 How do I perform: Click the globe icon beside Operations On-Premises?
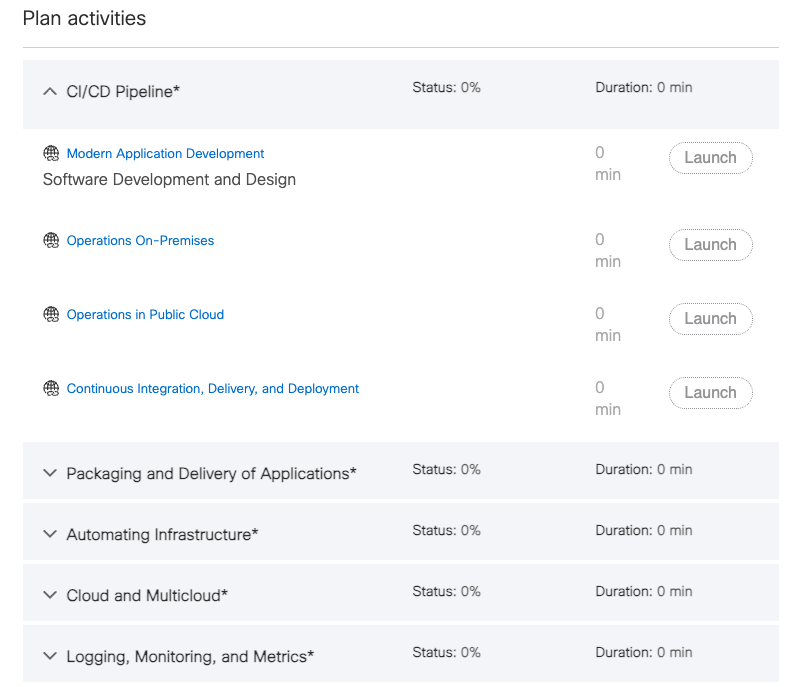click(x=51, y=240)
